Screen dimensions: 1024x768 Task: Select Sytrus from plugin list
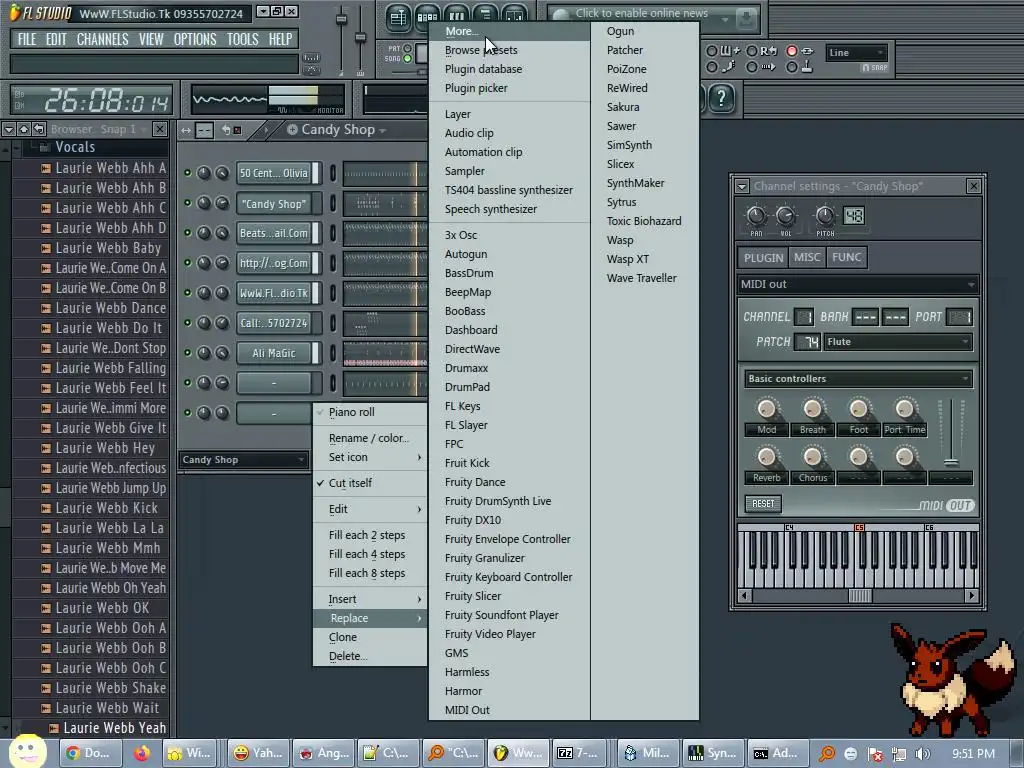[x=621, y=202]
